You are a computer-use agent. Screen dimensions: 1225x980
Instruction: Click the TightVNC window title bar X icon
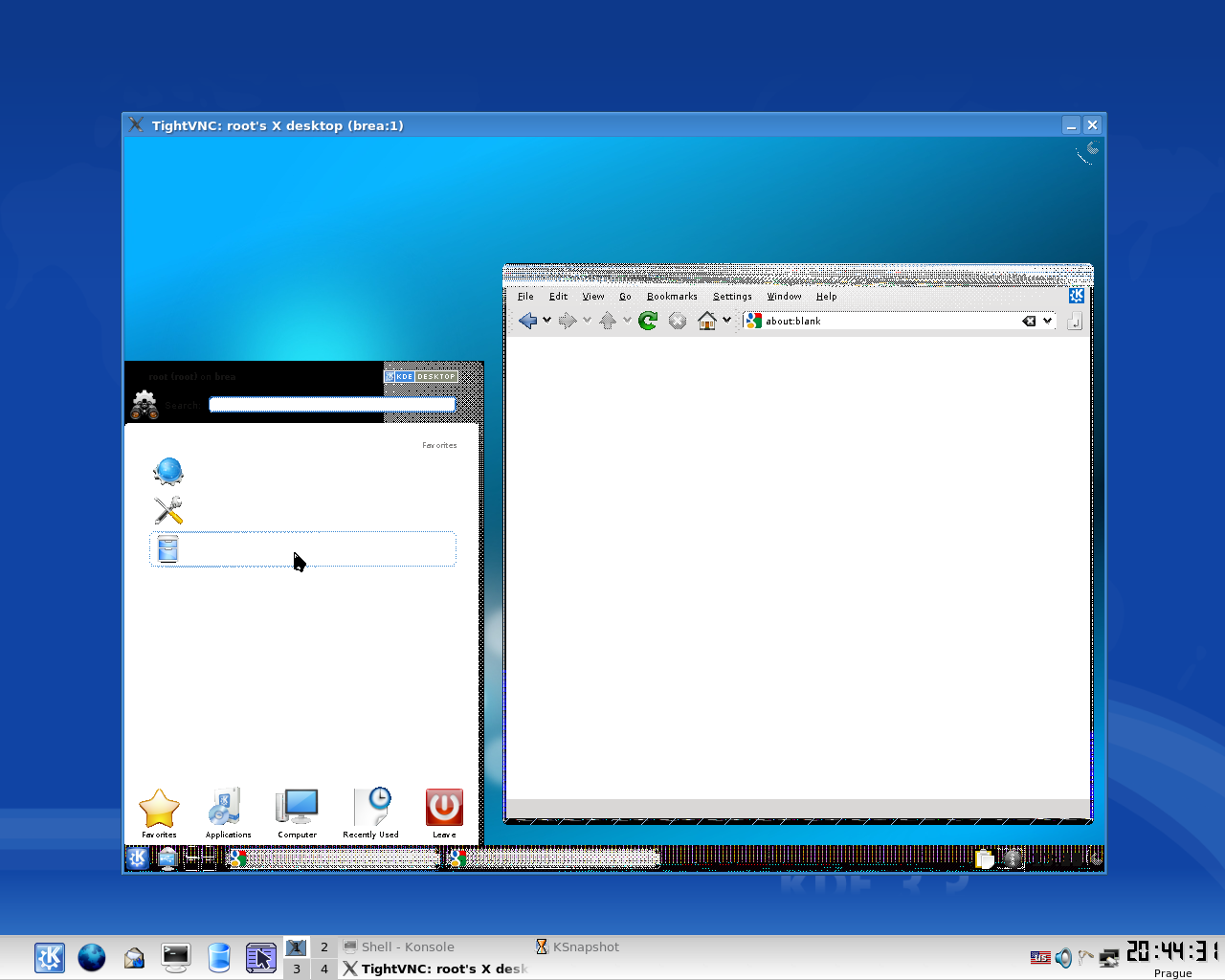[136, 124]
